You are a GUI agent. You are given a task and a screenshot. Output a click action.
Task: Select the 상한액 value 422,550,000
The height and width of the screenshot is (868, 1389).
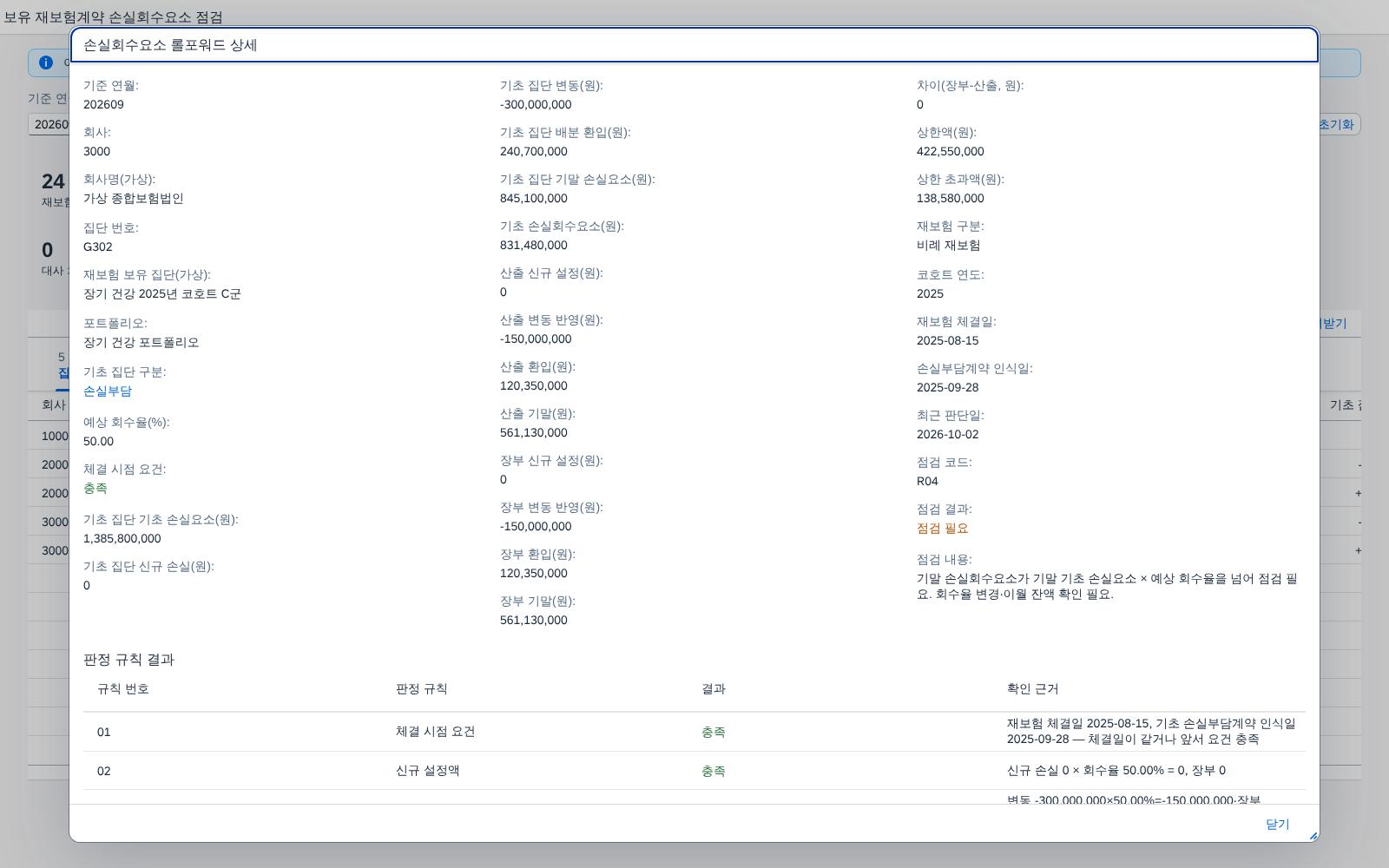coord(951,151)
